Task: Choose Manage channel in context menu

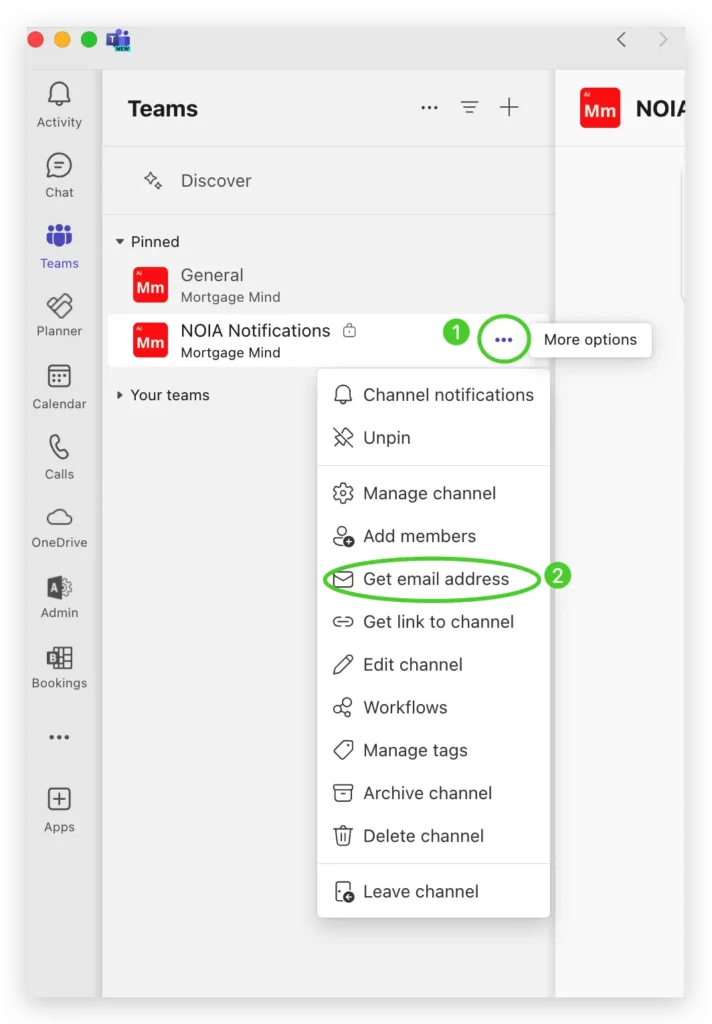Action: click(429, 493)
